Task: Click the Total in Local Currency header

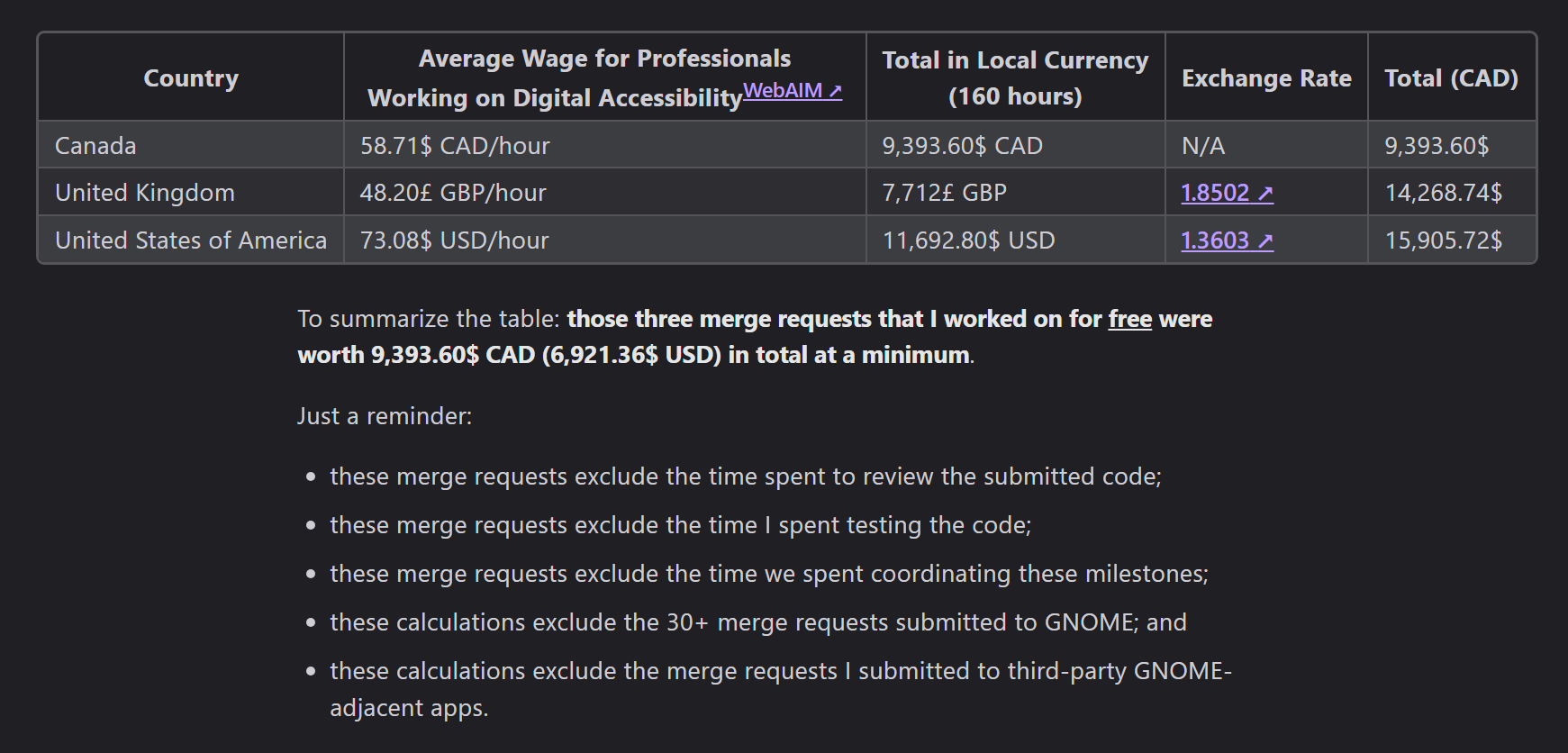Action: (1015, 78)
